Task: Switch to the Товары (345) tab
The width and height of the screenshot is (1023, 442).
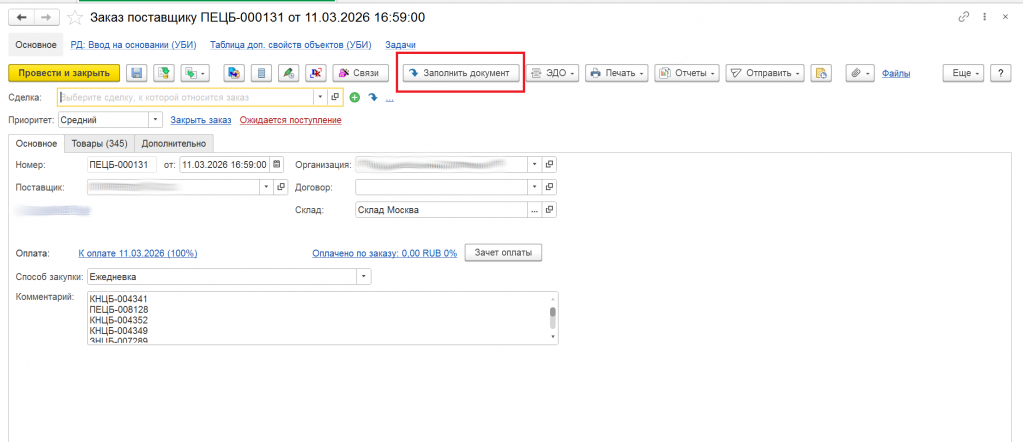Action: [x=99, y=144]
